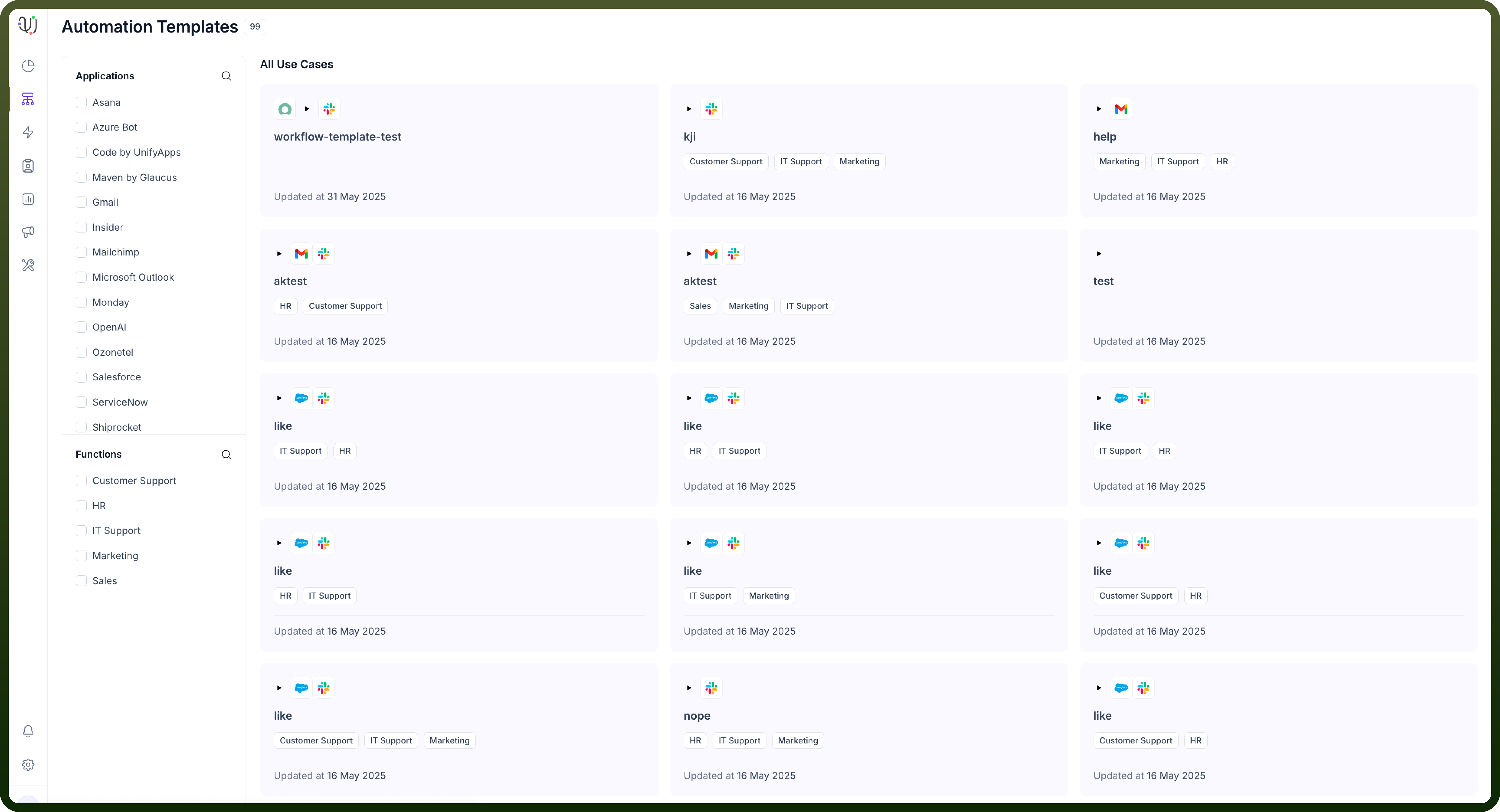This screenshot has height=812, width=1500.
Task: Click the bar chart analytics sidebar icon
Action: click(28, 199)
